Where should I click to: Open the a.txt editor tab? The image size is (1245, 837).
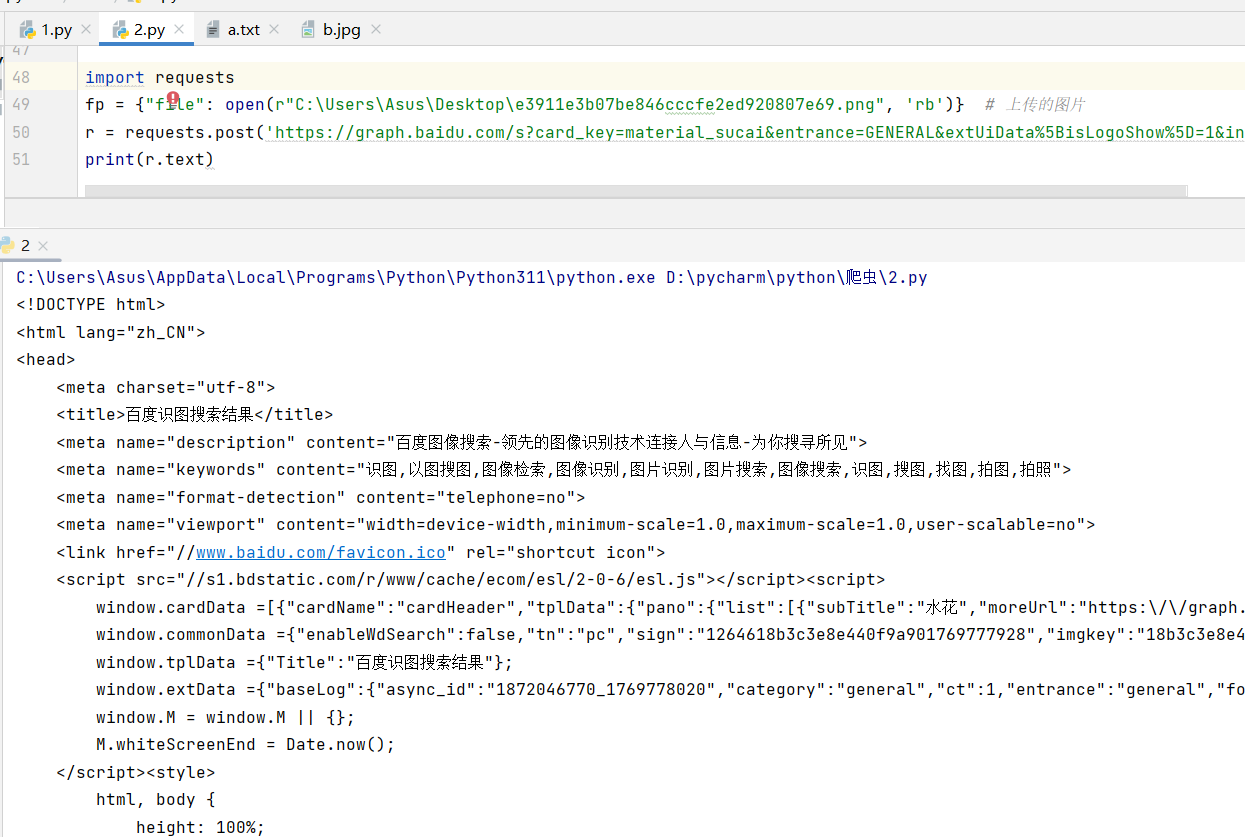tap(243, 30)
